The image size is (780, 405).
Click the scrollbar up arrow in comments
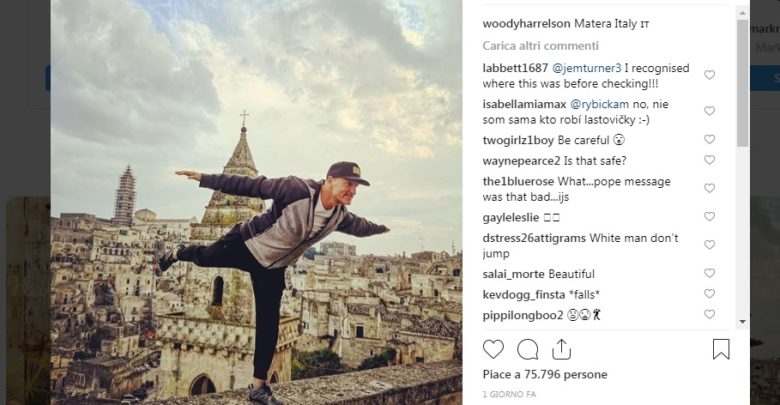point(742,13)
